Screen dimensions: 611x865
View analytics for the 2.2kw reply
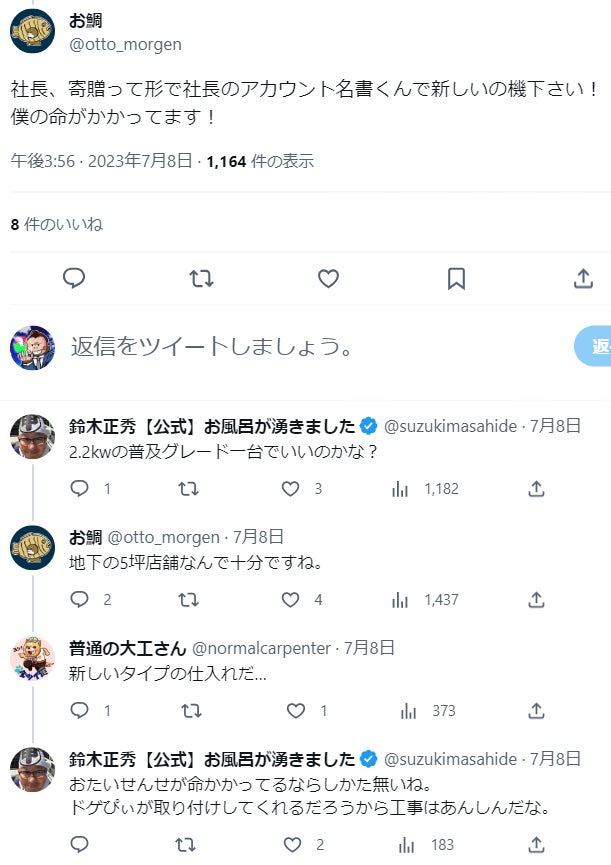tap(400, 489)
